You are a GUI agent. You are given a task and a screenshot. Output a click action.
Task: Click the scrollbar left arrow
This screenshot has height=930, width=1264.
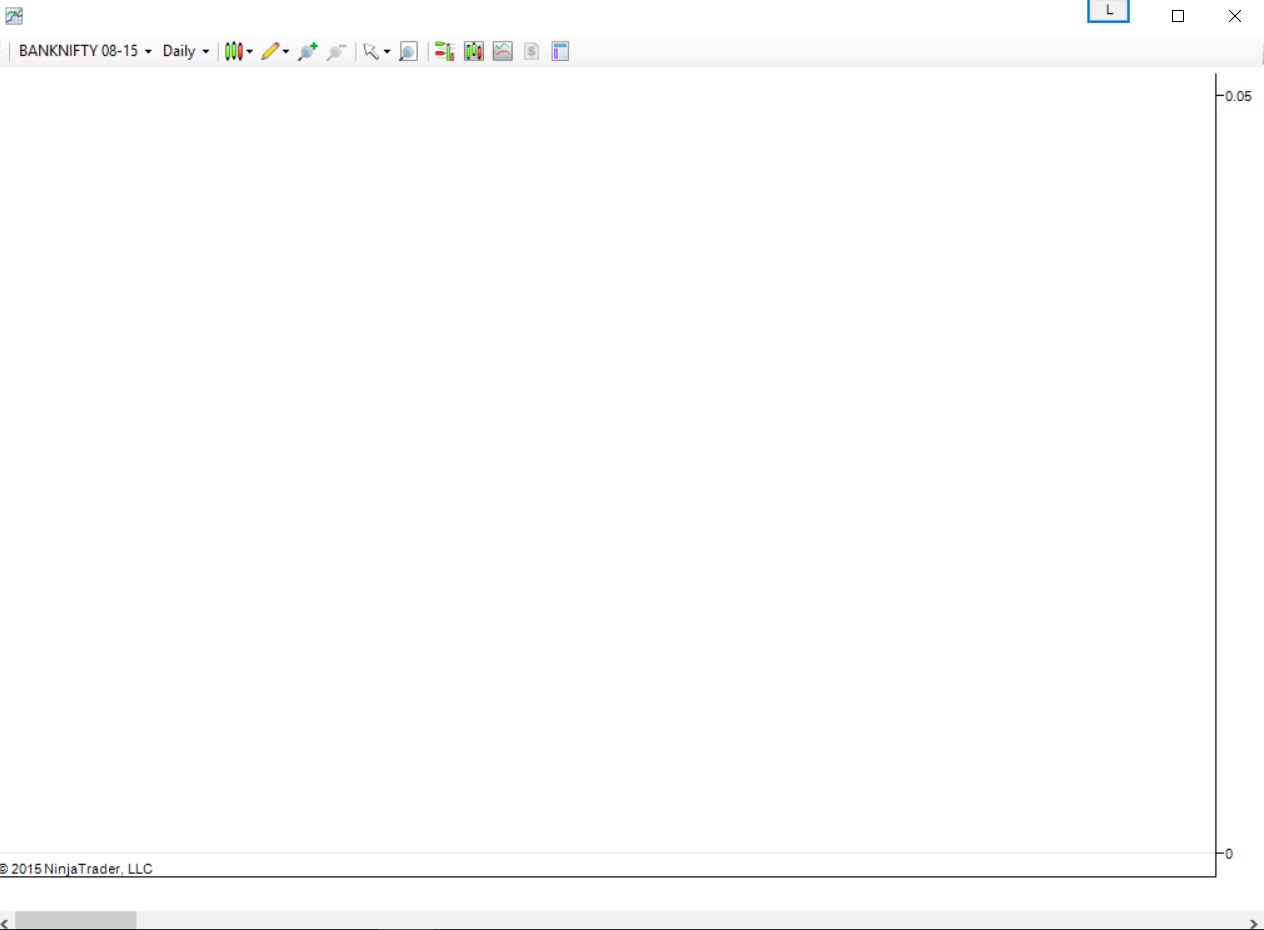pos(4,922)
